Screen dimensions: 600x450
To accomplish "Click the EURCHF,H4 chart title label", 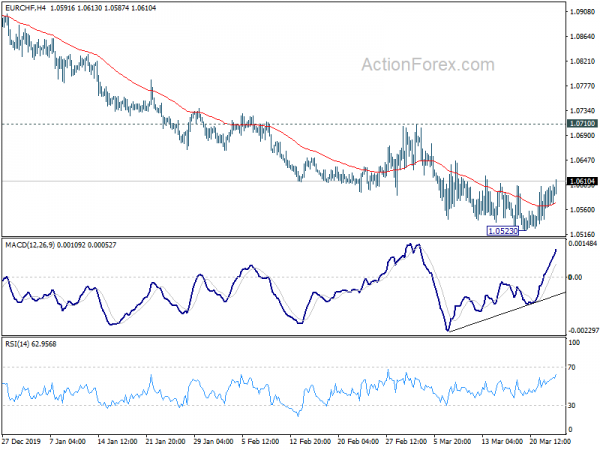I will [25, 8].
